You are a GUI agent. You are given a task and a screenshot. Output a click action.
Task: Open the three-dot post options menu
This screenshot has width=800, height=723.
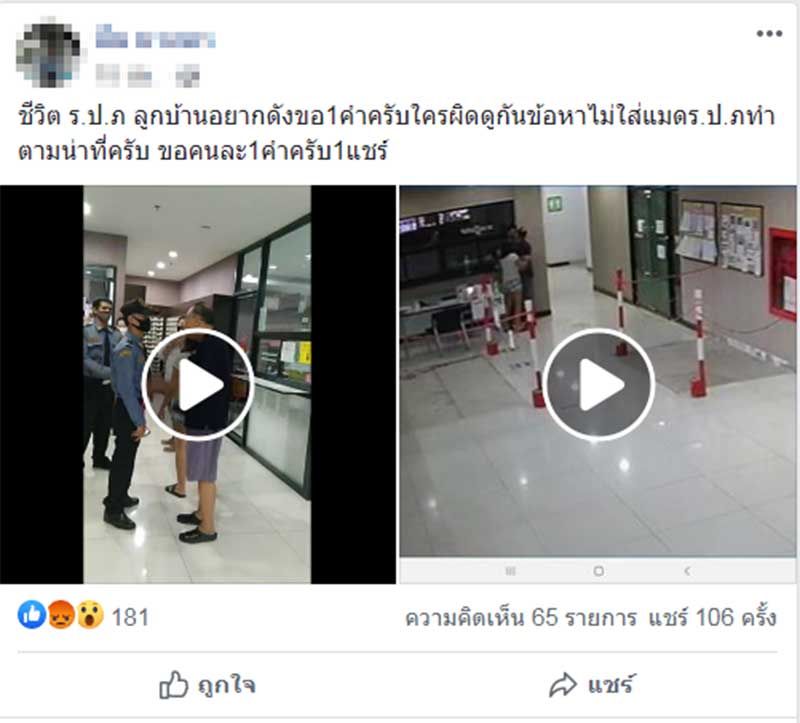769,34
